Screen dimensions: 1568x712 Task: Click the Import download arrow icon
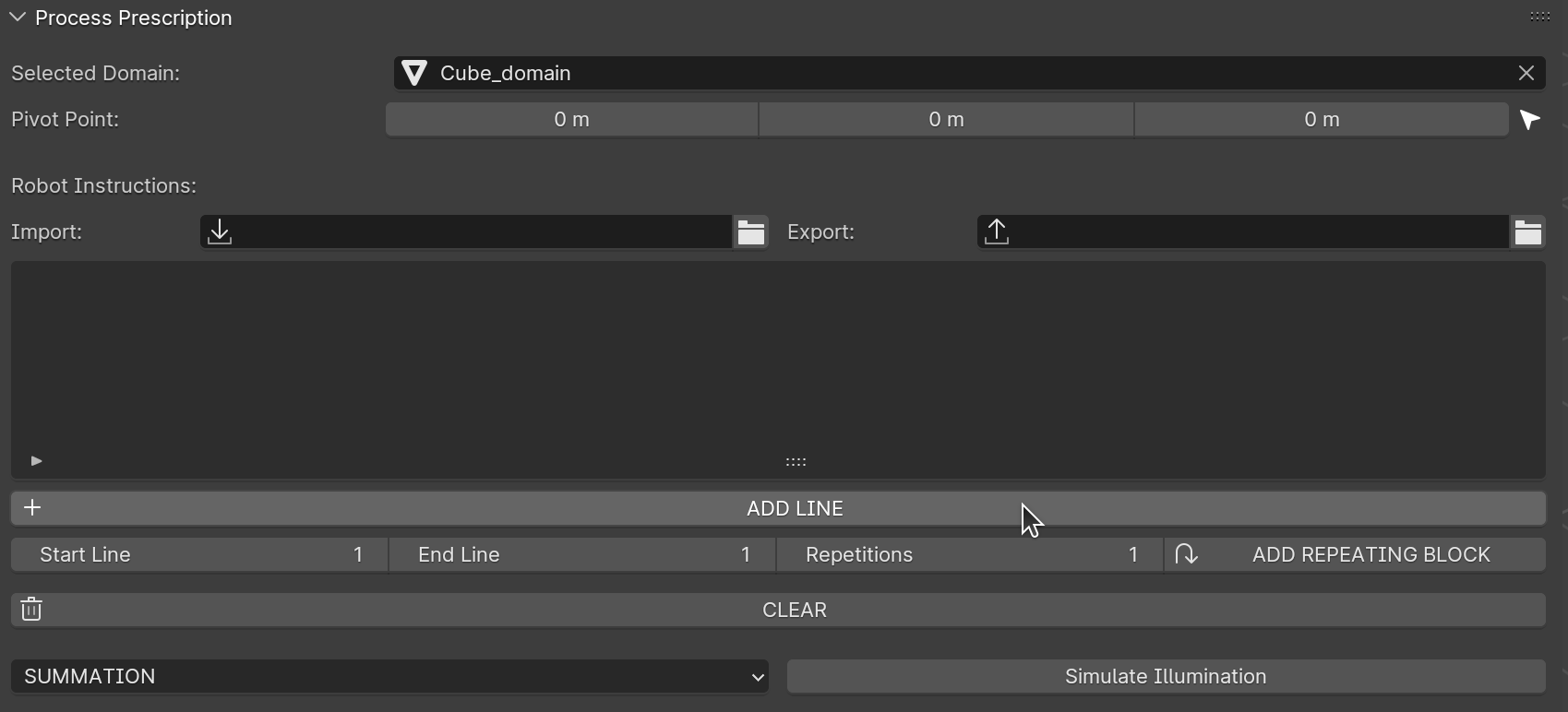point(220,232)
